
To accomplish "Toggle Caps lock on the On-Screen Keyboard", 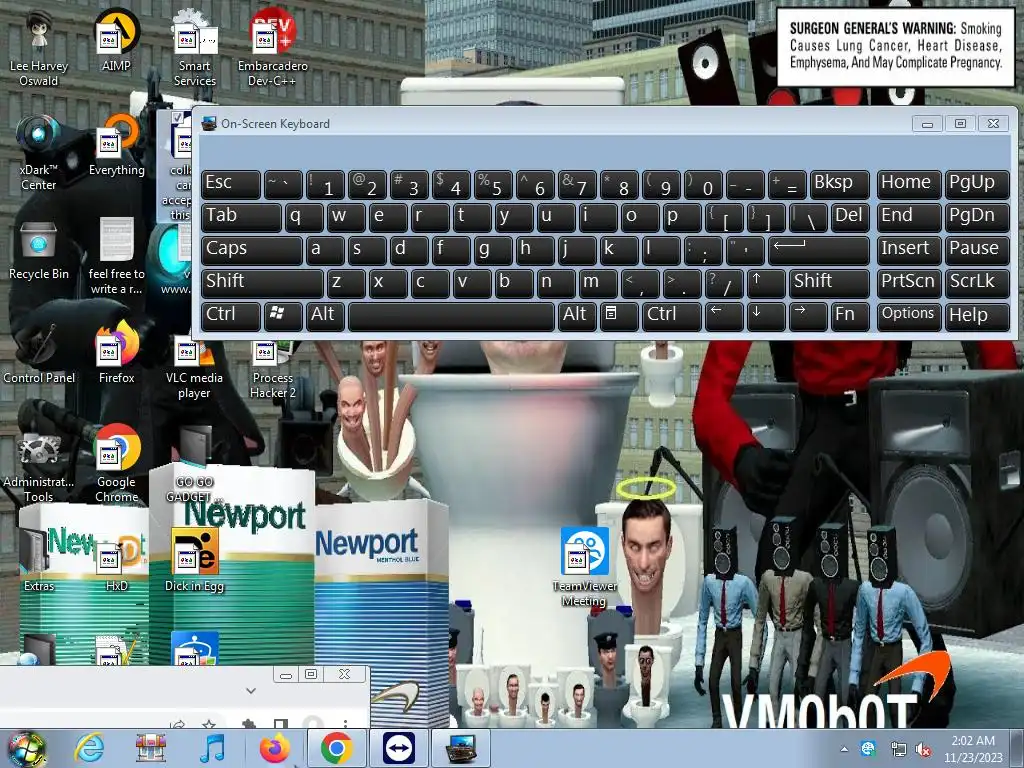I will [x=251, y=249].
